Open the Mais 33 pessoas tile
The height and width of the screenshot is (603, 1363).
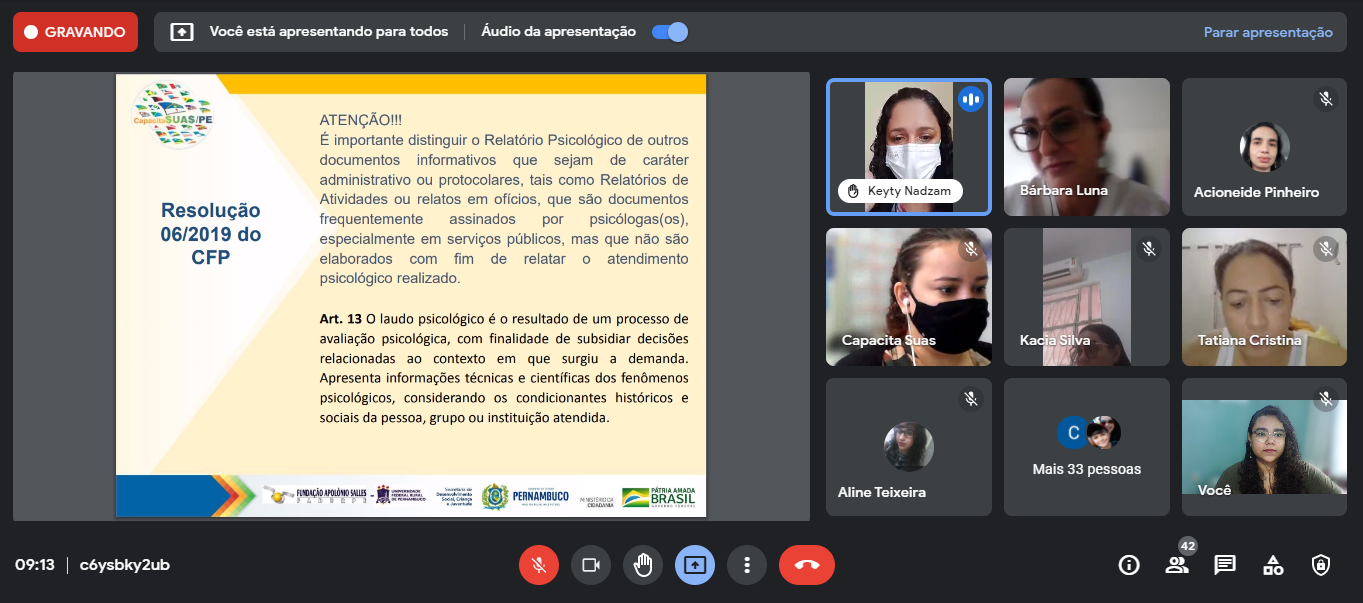(x=1086, y=446)
